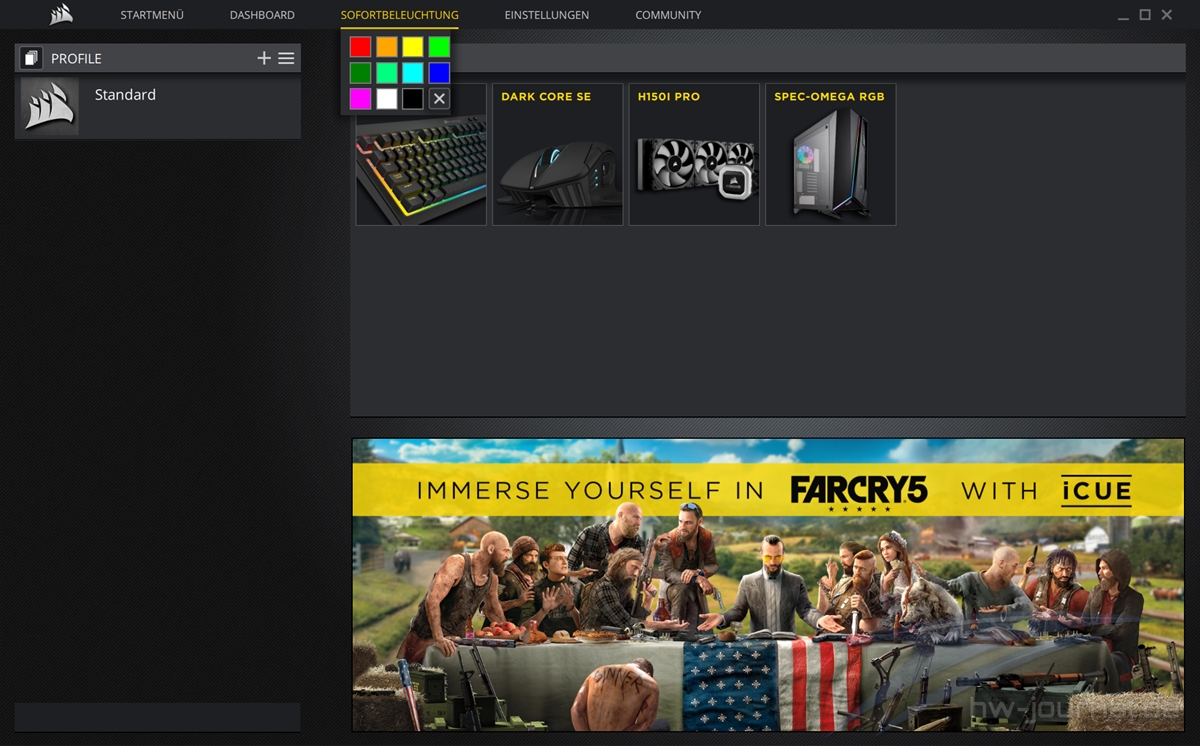Image resolution: width=1200 pixels, height=746 pixels.
Task: Turn off instant lighting with X swatch
Action: (439, 98)
